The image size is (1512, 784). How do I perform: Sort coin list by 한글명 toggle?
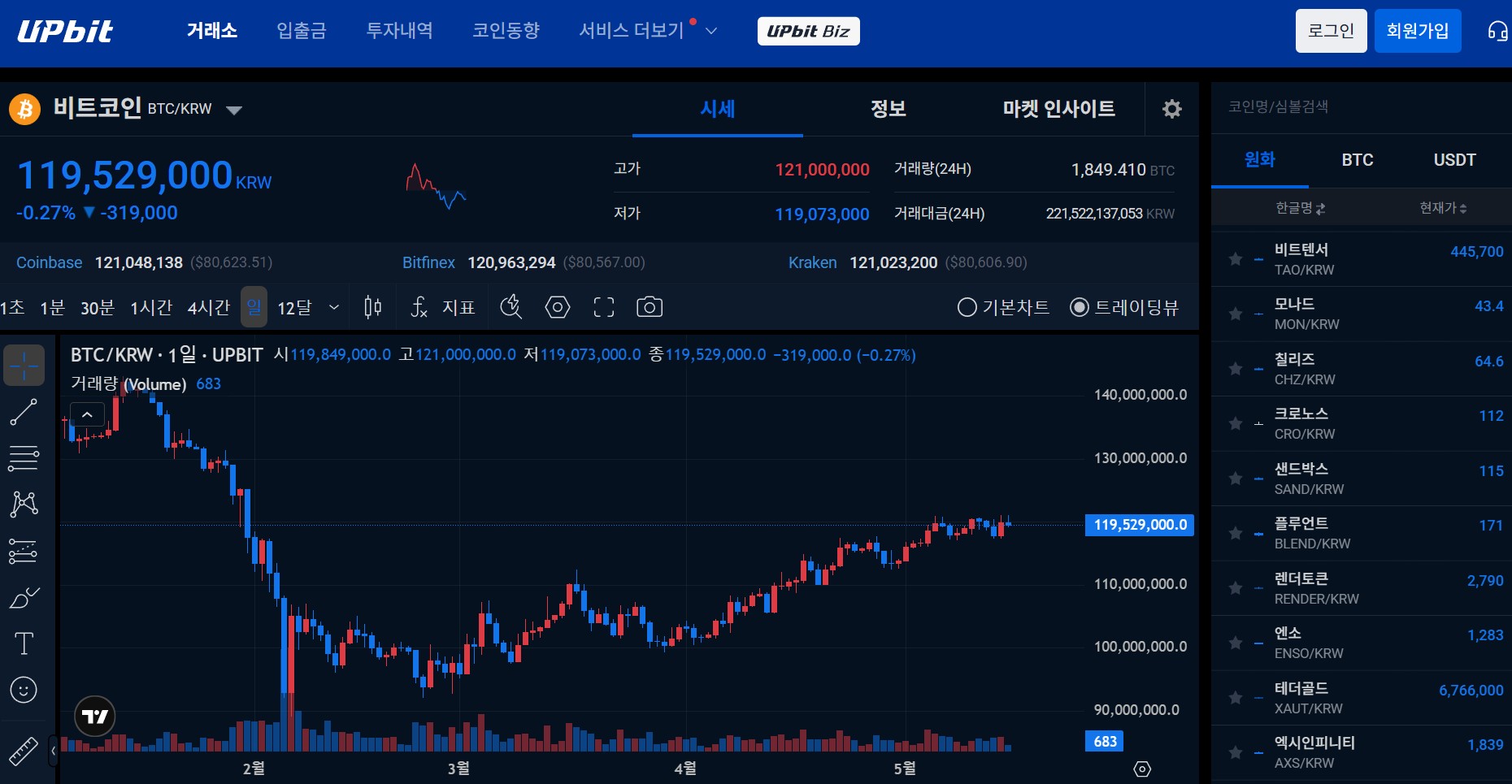[1301, 208]
